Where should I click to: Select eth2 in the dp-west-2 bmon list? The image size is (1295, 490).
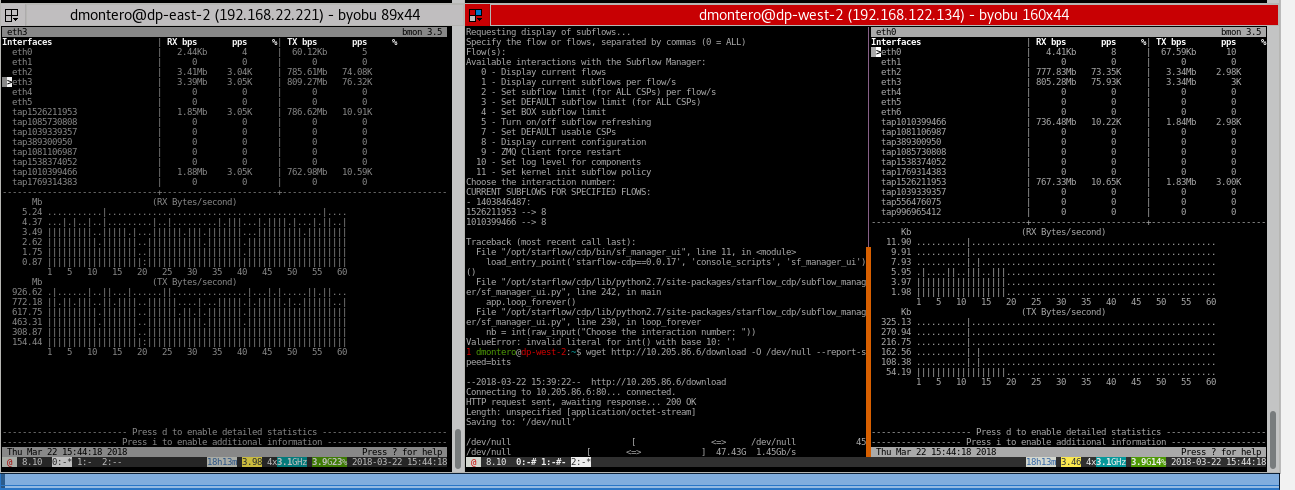click(891, 71)
